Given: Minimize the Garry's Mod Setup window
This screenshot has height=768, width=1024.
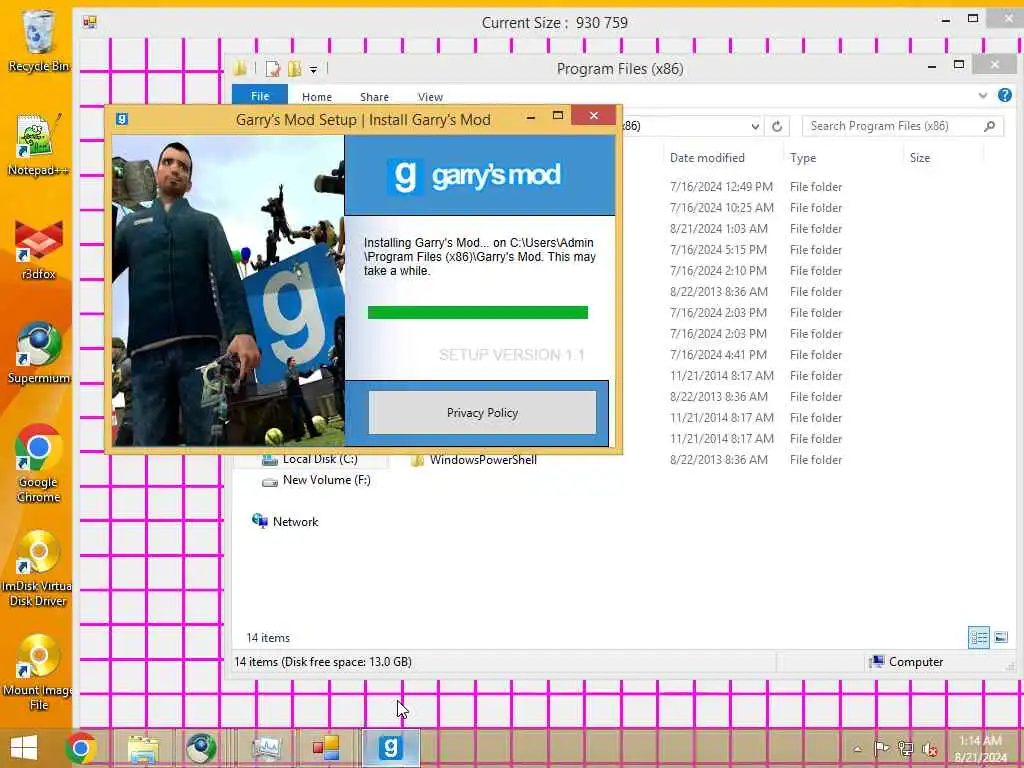Looking at the screenshot, I should click(531, 117).
